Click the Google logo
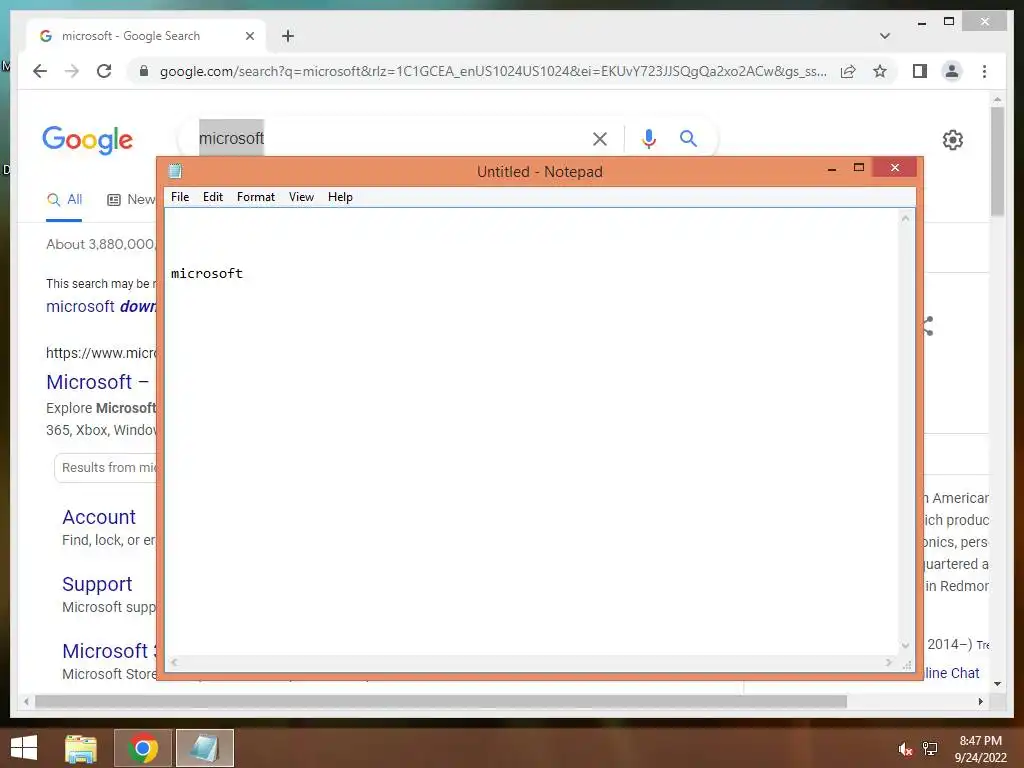The image size is (1024, 768). click(88, 140)
